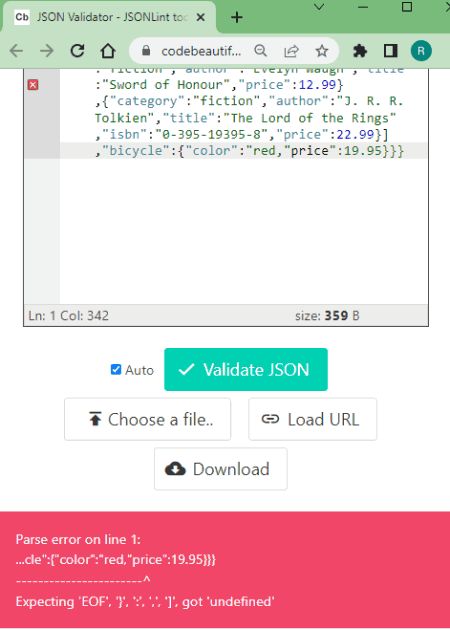The height and width of the screenshot is (630, 450).
Task: Open the zoom magnifier in address bar
Action: [261, 51]
